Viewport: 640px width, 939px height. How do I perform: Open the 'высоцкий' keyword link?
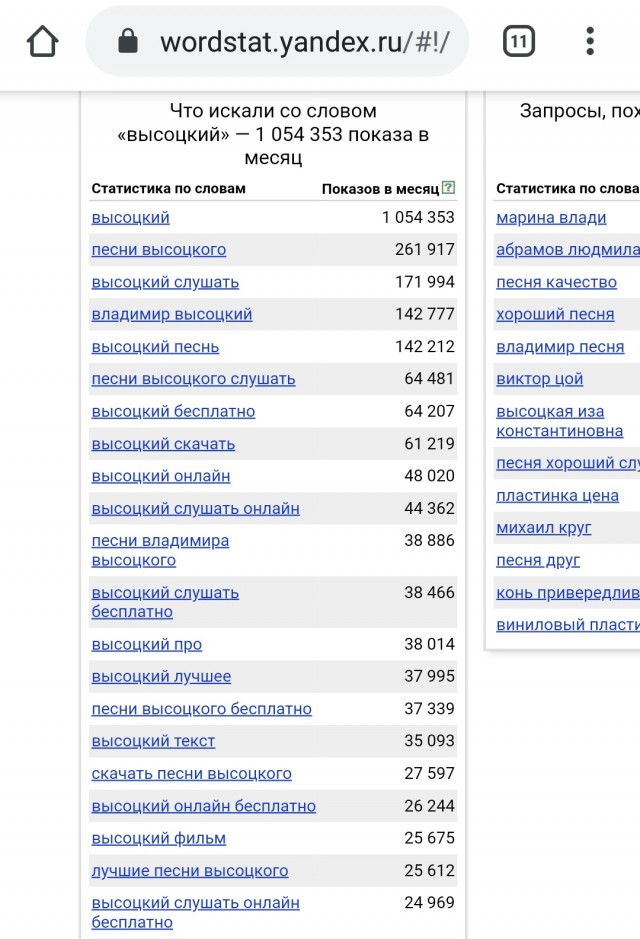(x=131, y=217)
